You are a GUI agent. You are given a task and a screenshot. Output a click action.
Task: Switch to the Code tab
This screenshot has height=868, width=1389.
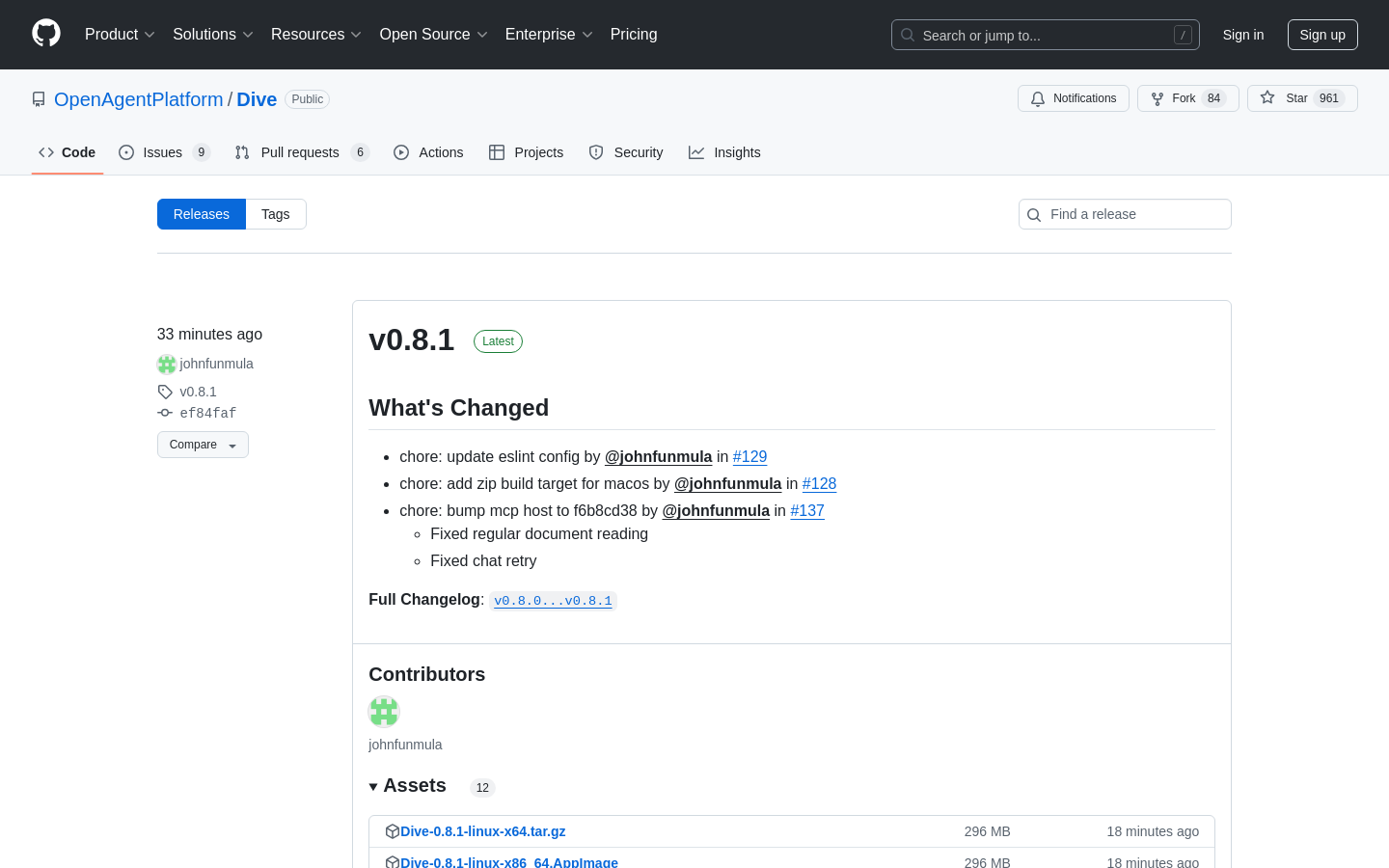click(68, 152)
